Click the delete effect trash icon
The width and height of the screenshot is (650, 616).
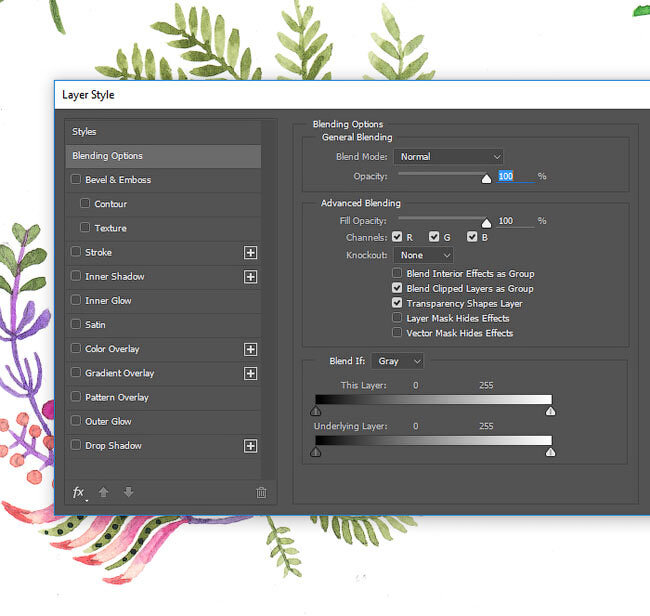tap(262, 492)
